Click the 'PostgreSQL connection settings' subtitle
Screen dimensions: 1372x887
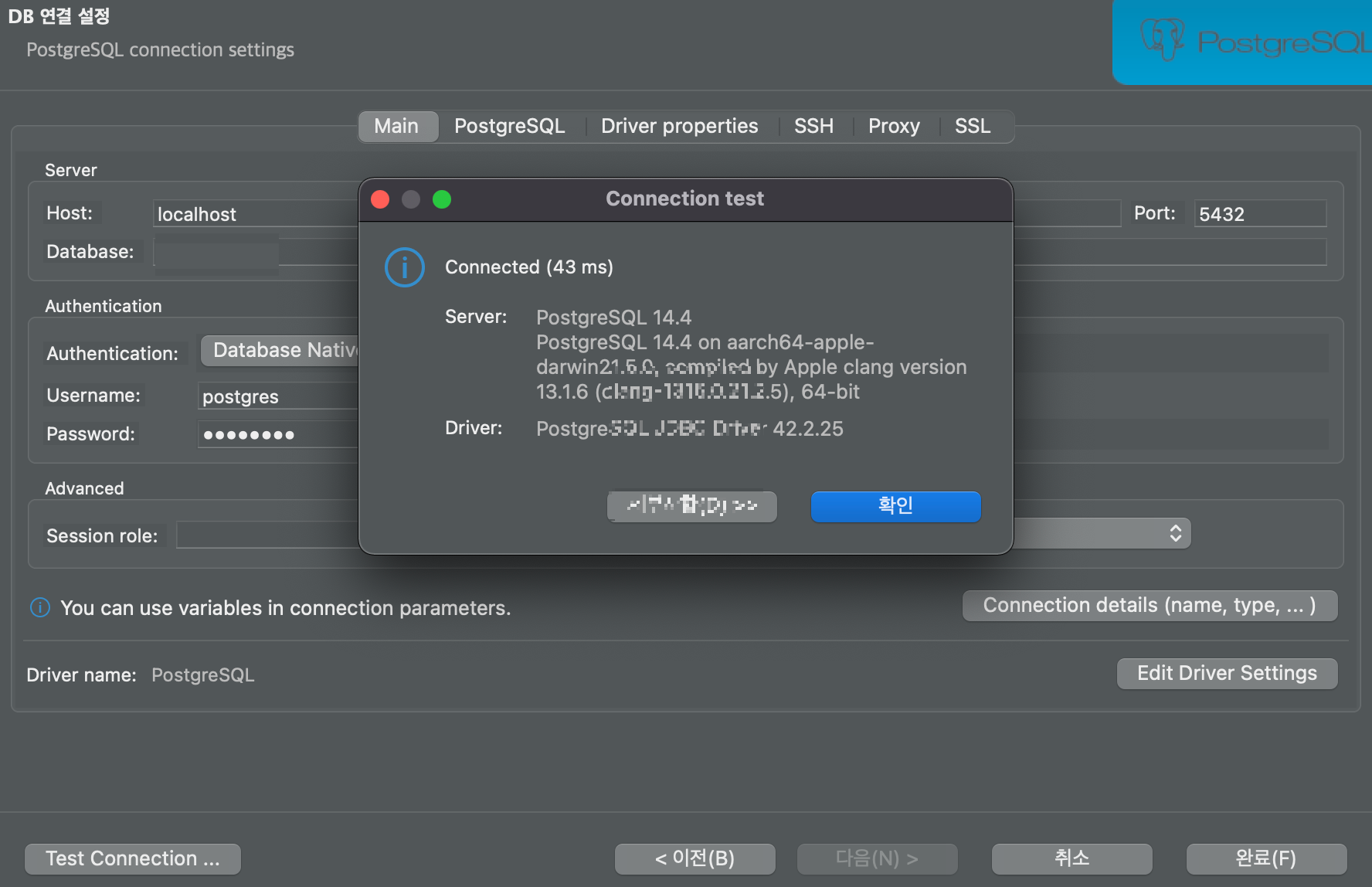point(161,50)
